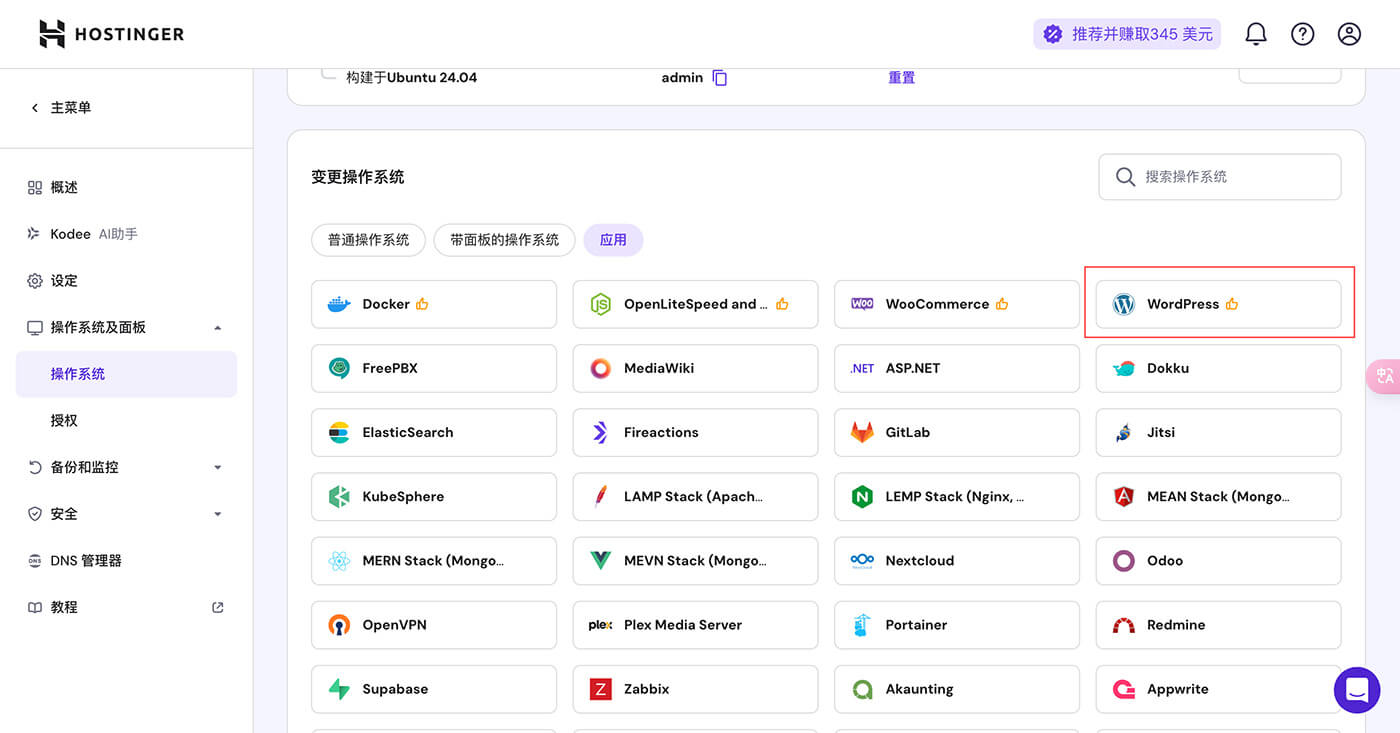
Task: Collapse the 操作系统及面板 menu section
Action: coord(217,328)
